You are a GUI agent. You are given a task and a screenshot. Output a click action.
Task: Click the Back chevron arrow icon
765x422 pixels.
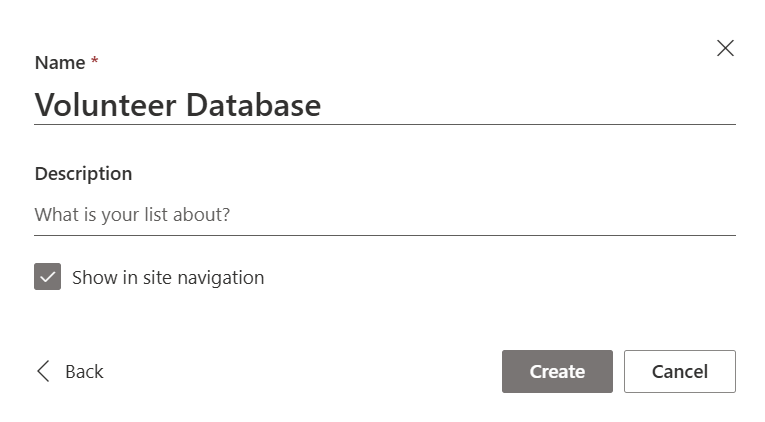[x=43, y=371]
